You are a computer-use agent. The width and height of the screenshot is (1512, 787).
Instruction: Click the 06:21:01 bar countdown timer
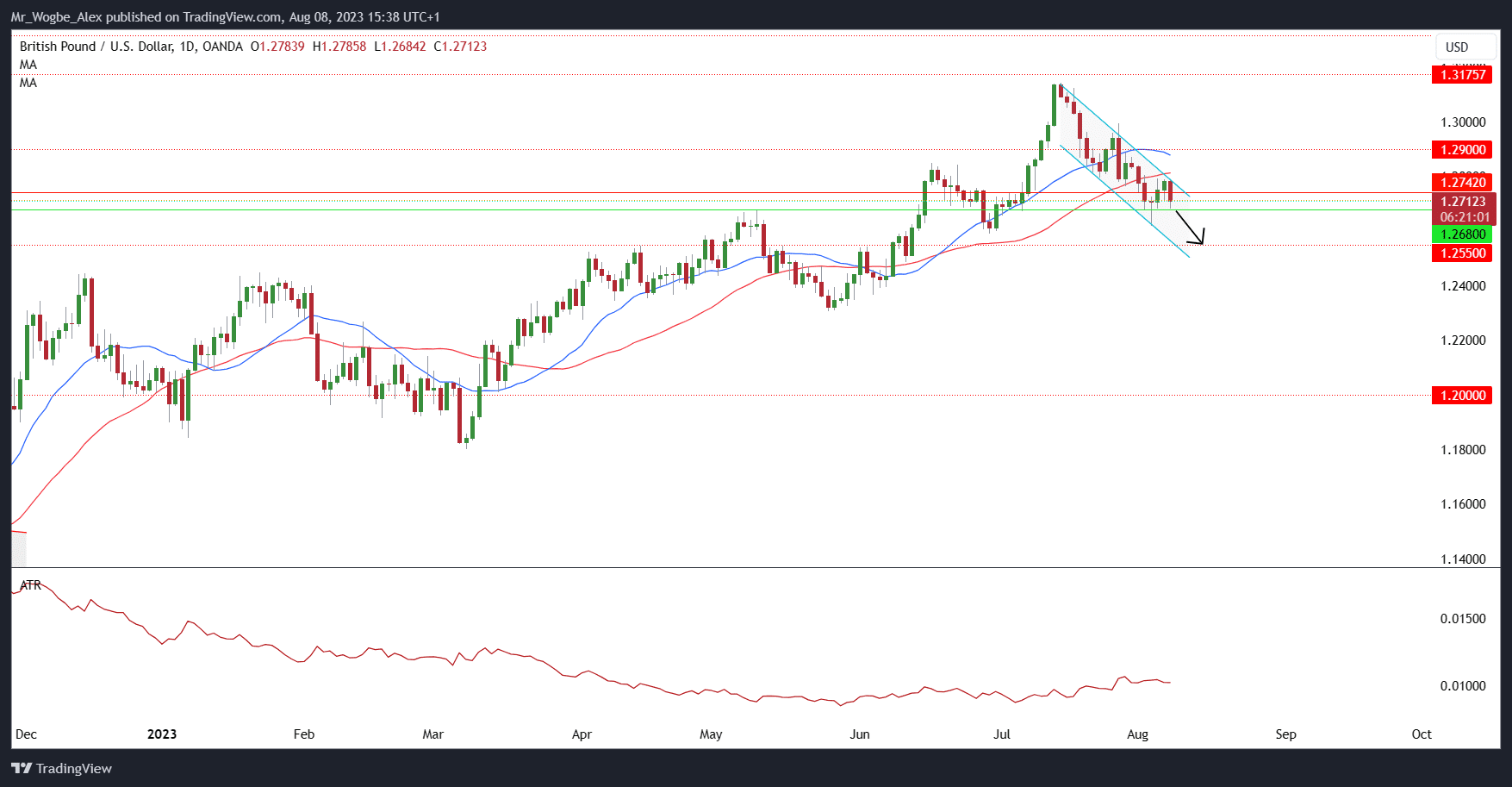pos(1464,217)
